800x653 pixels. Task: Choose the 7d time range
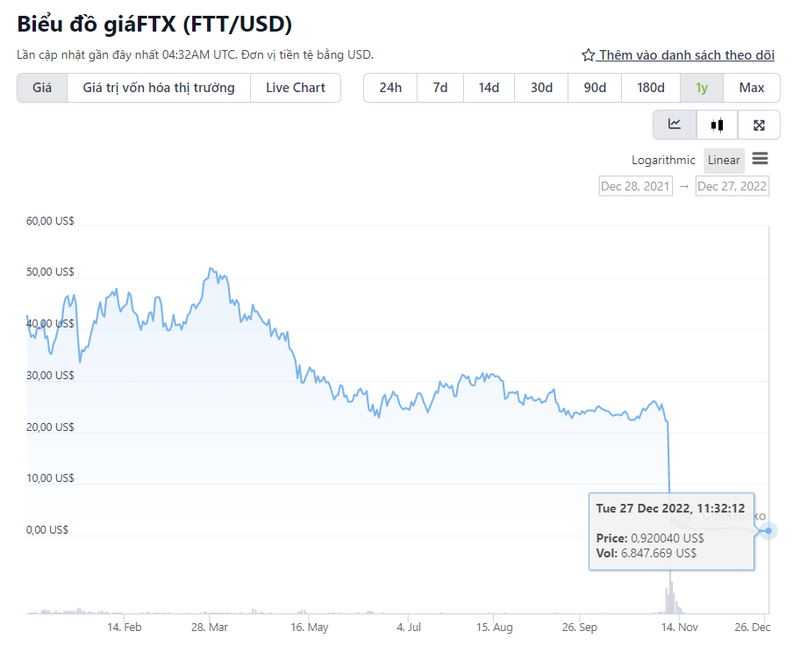pos(439,88)
